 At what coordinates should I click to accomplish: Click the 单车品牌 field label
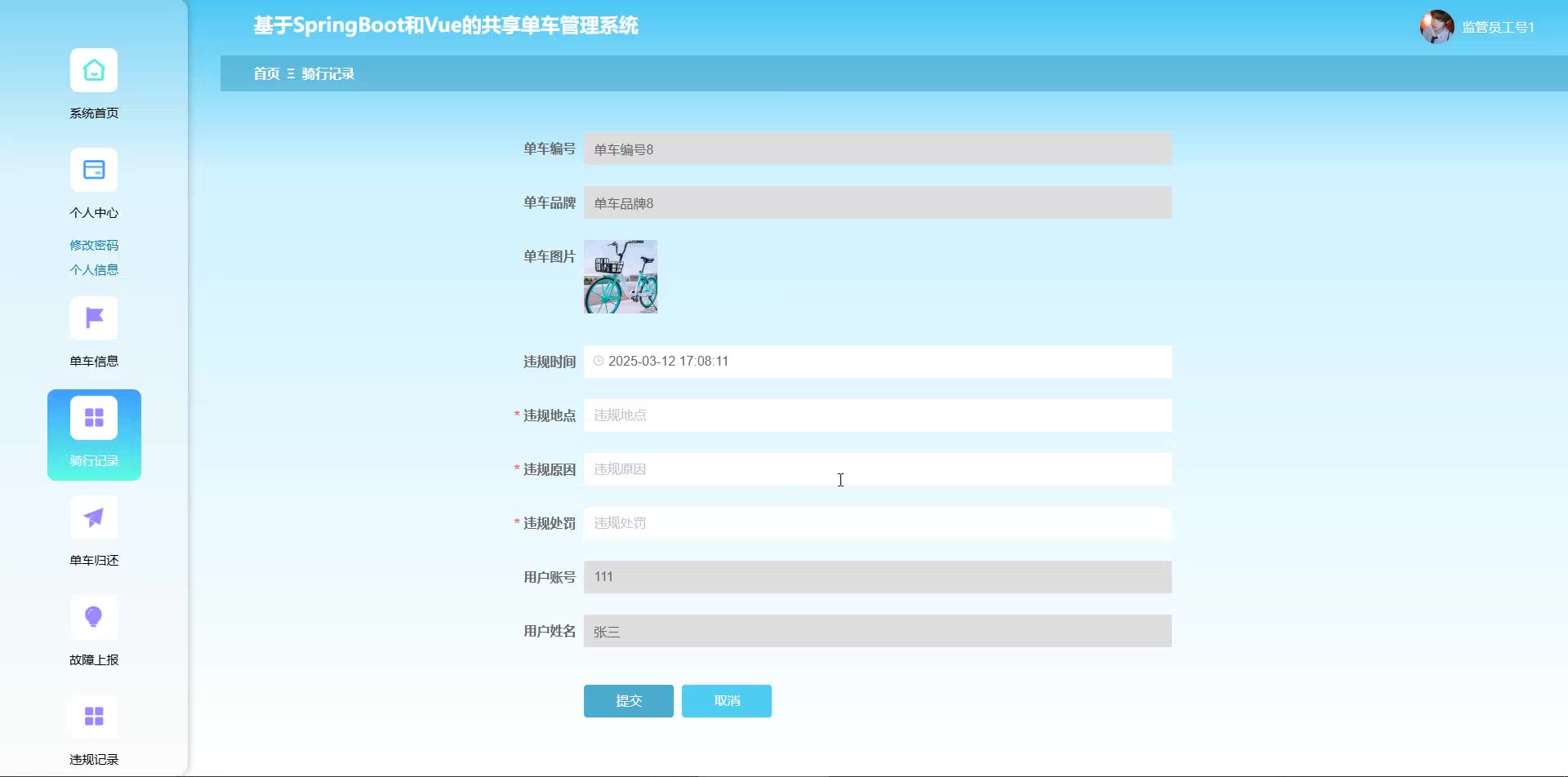click(x=550, y=202)
